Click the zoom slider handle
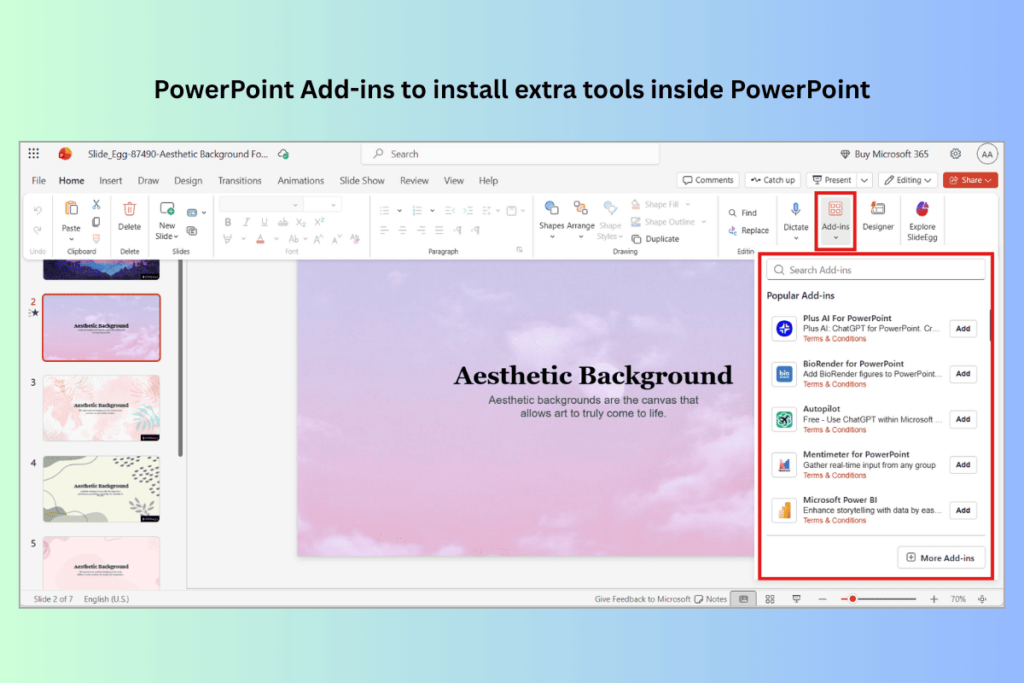Image resolution: width=1024 pixels, height=683 pixels. point(852,599)
